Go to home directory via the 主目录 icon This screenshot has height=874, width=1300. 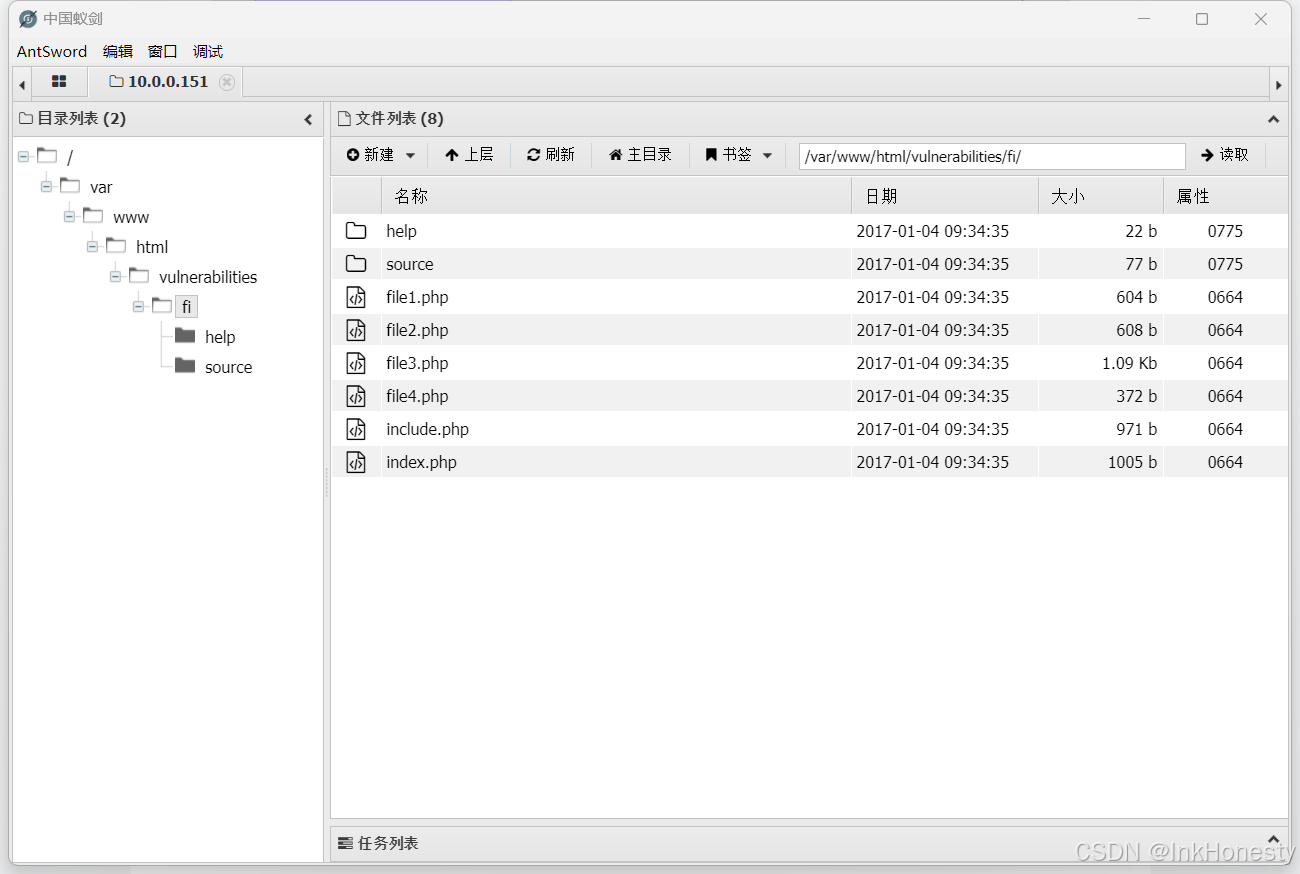click(617, 154)
